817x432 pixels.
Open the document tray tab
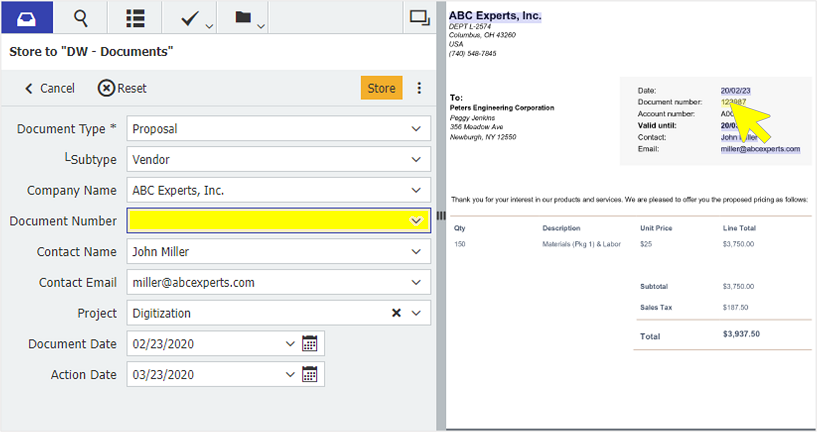[27, 18]
